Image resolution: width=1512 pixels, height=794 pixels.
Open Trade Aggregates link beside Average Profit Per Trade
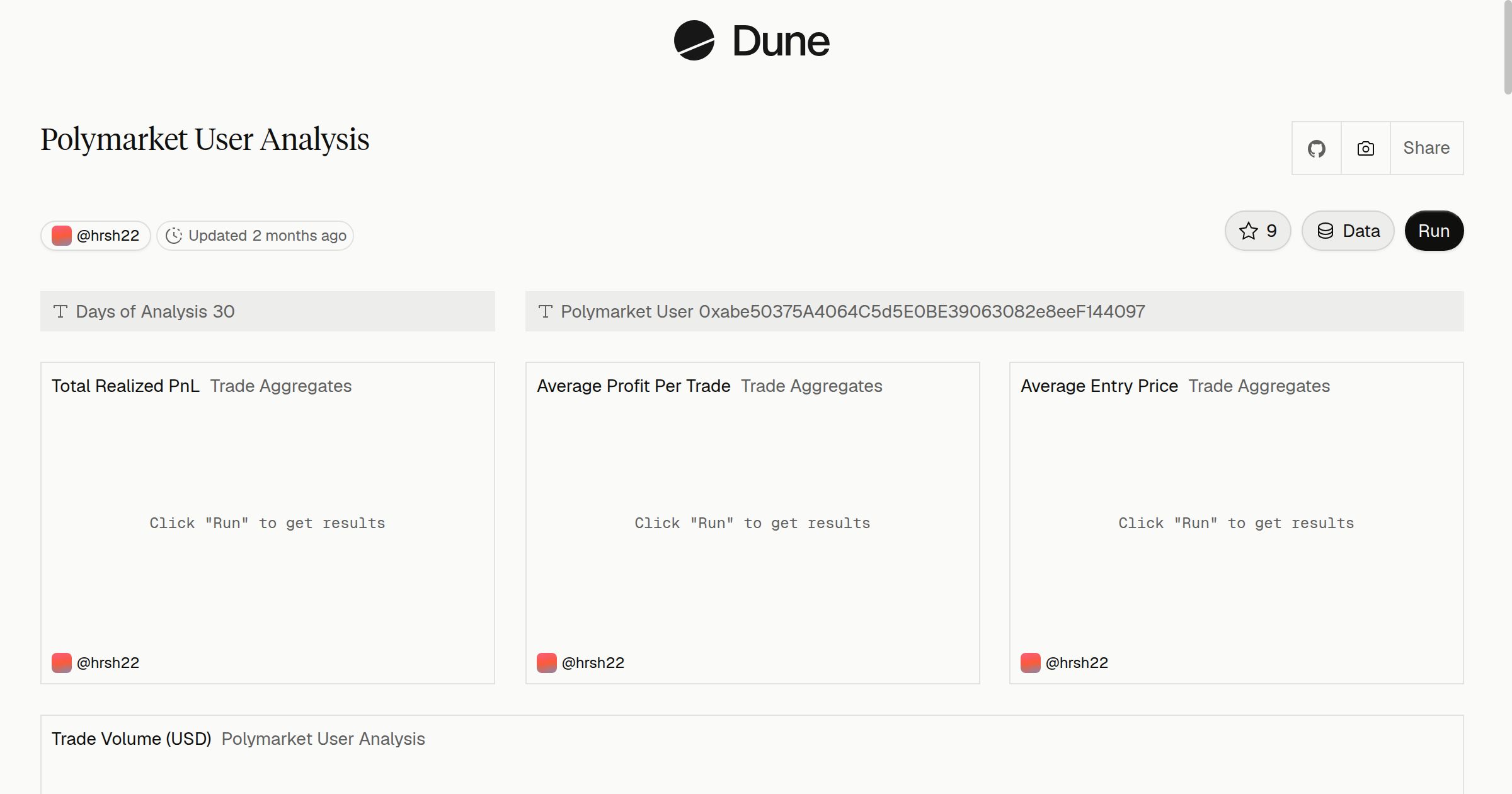click(811, 386)
